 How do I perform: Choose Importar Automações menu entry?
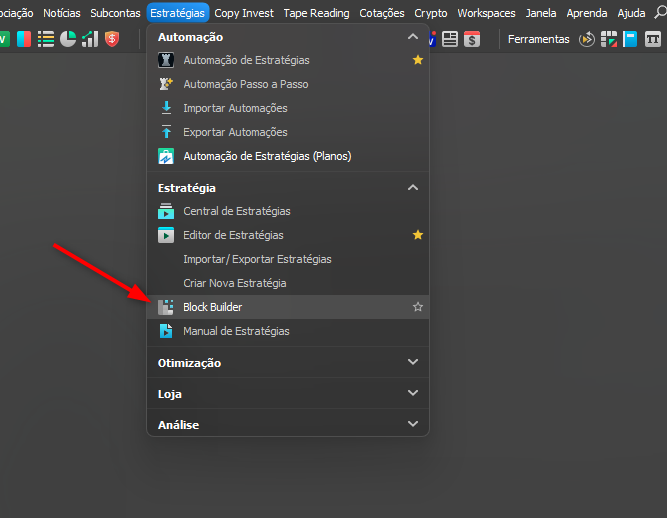click(288, 108)
